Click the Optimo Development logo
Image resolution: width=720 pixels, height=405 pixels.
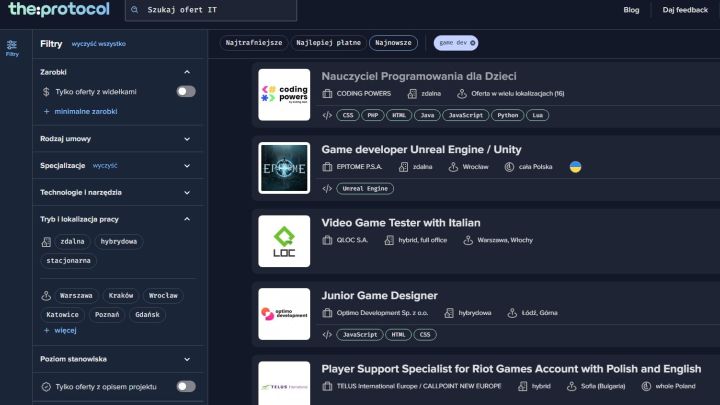pyautogui.click(x=284, y=314)
